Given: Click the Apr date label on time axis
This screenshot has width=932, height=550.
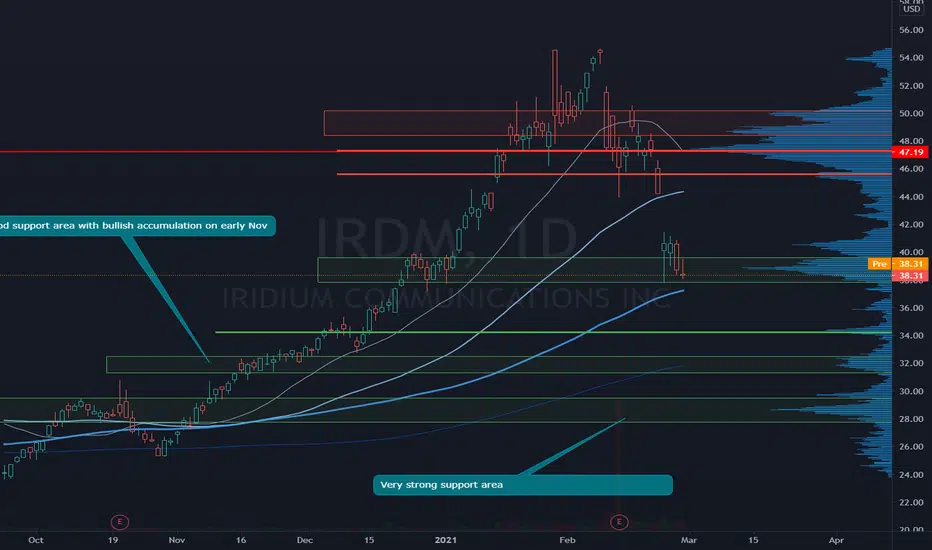Looking at the screenshot, I should 836,540.
